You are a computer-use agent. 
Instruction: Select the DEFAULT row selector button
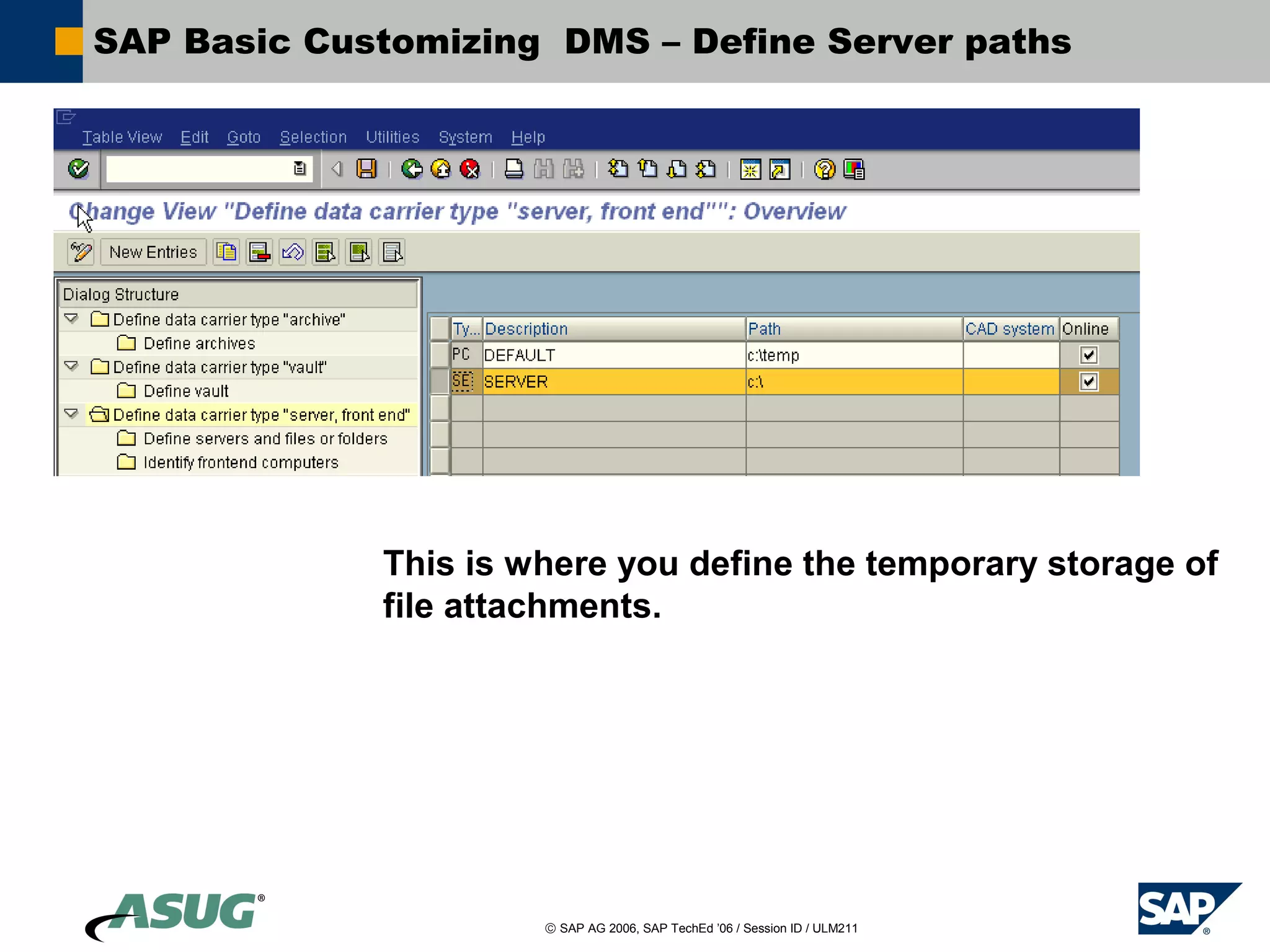(440, 355)
